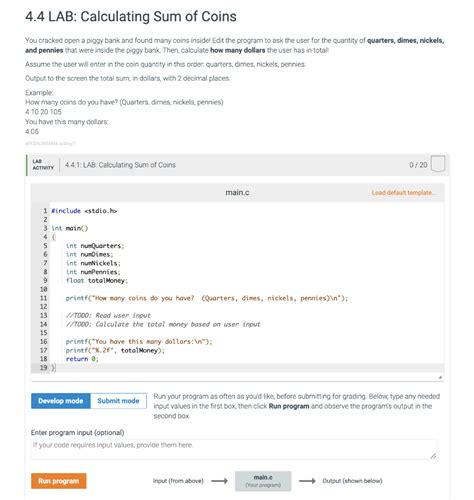
Task: Click the 4.4.1: LAB: Calculating Sum of Coins header
Action: [120, 165]
